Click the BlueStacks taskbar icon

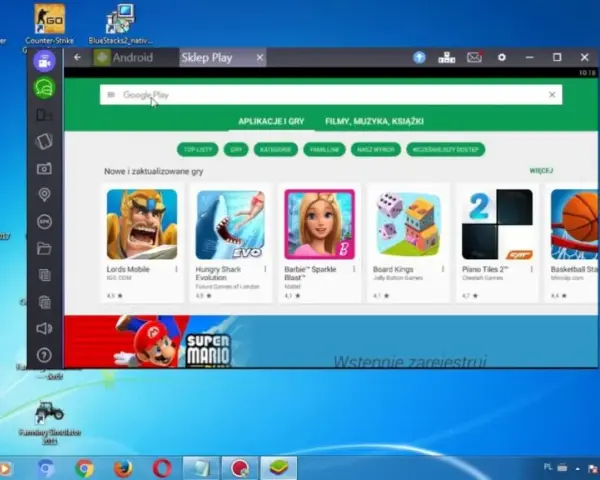pos(279,468)
